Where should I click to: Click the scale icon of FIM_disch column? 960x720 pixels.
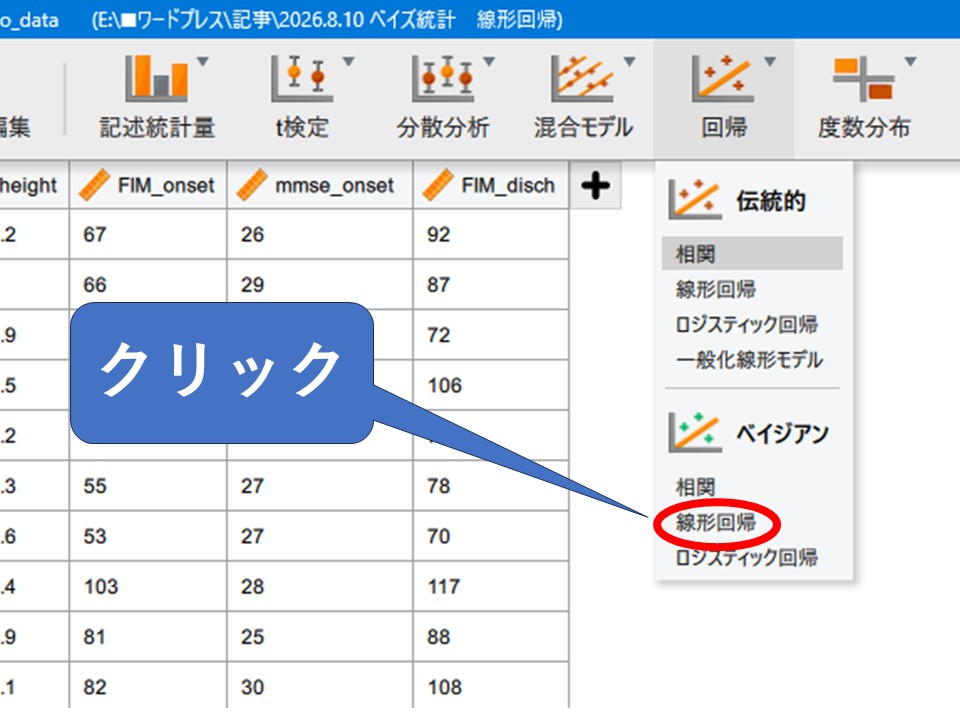(x=438, y=185)
